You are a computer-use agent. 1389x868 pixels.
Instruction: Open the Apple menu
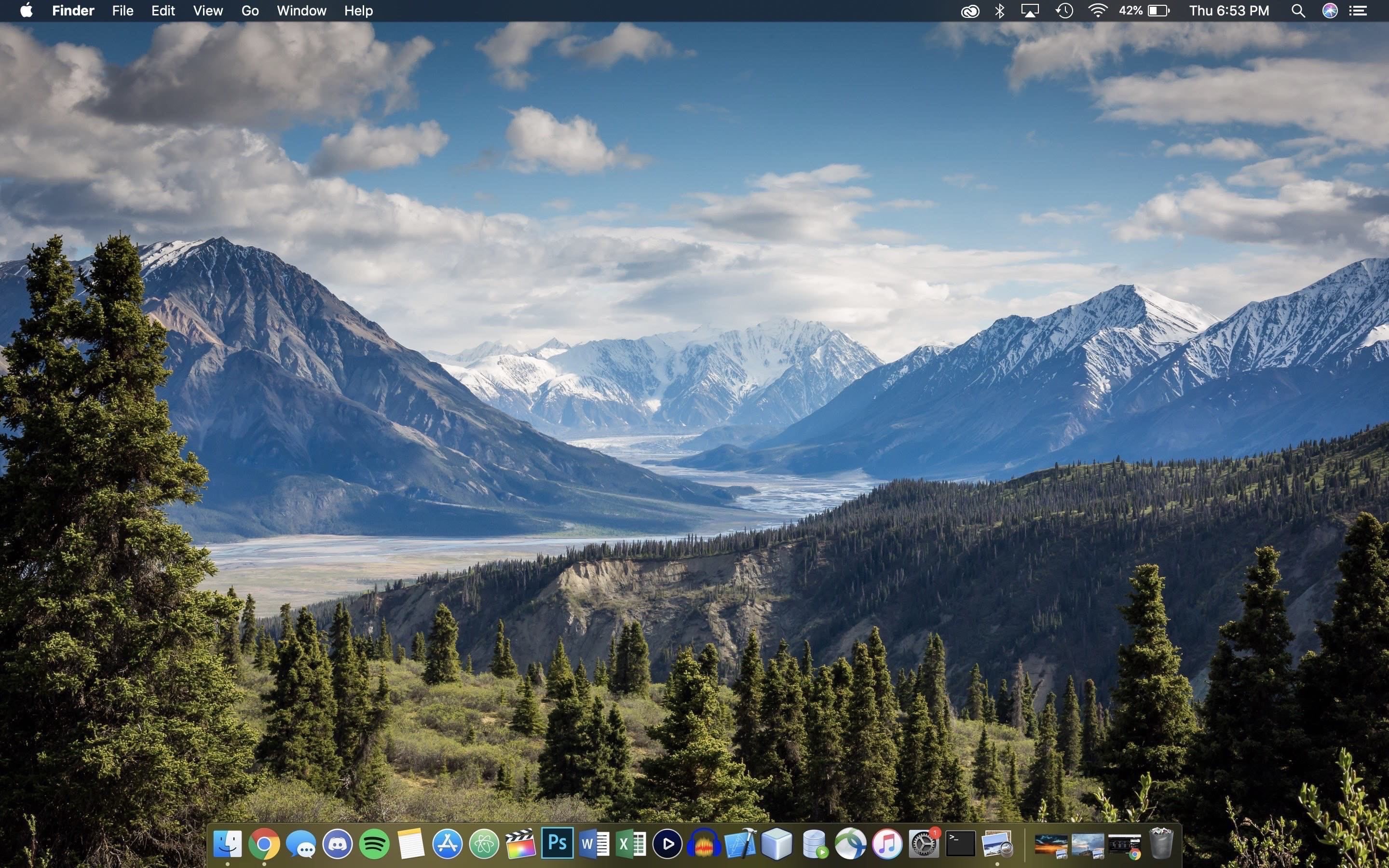tap(27, 10)
